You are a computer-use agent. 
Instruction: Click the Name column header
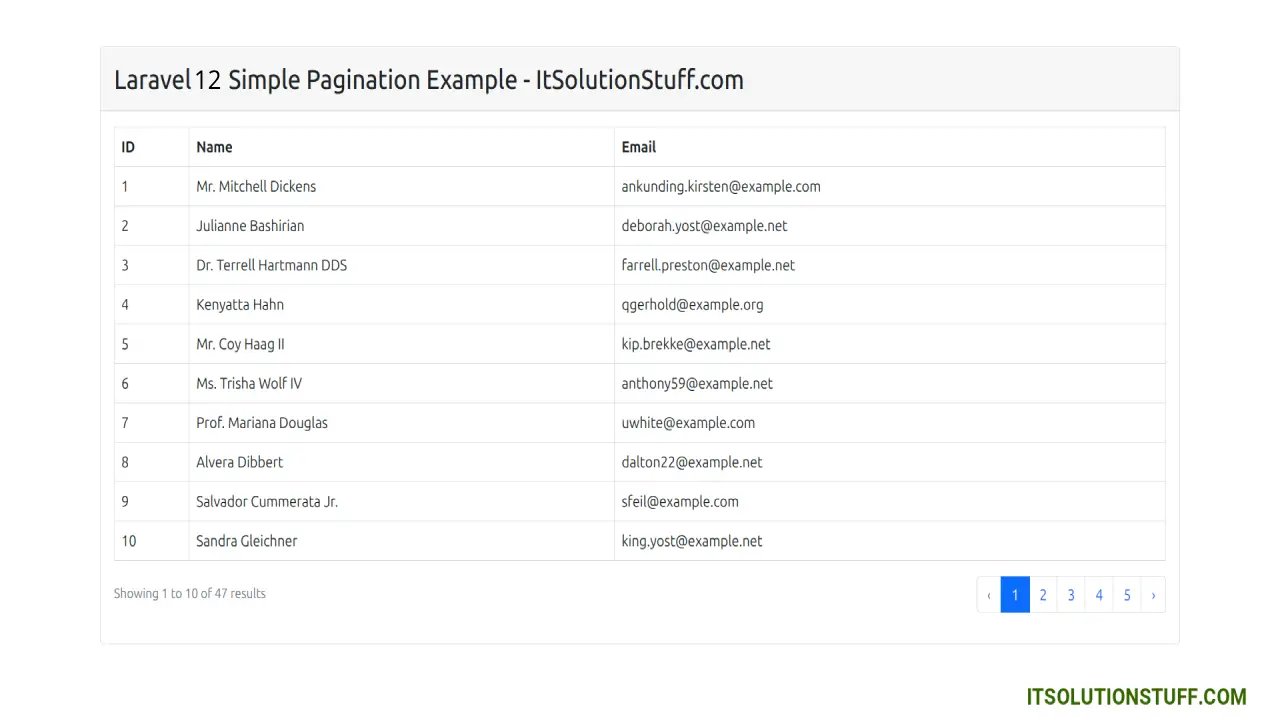214,147
